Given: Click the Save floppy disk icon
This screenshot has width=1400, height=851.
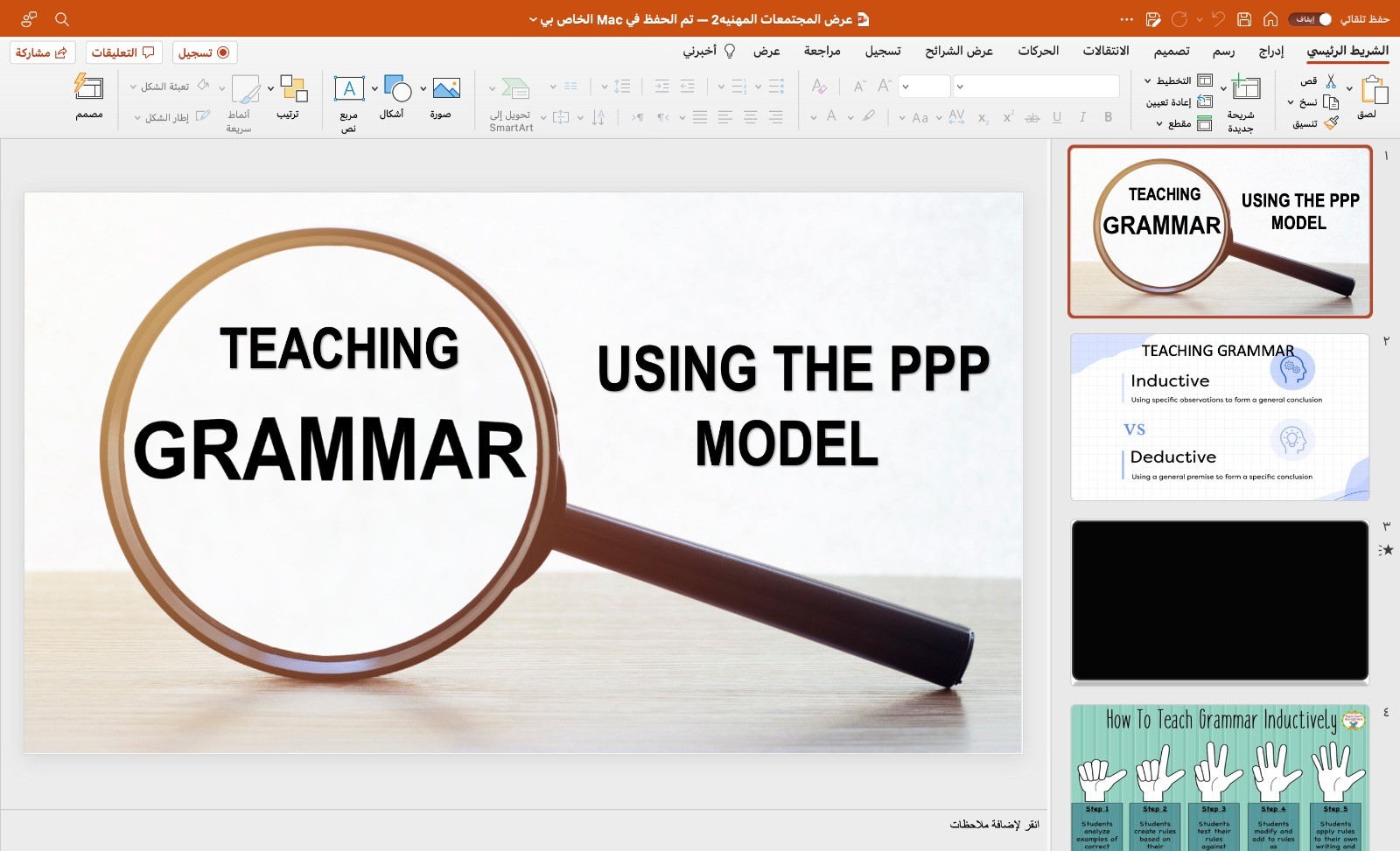Looking at the screenshot, I should coord(1244,18).
